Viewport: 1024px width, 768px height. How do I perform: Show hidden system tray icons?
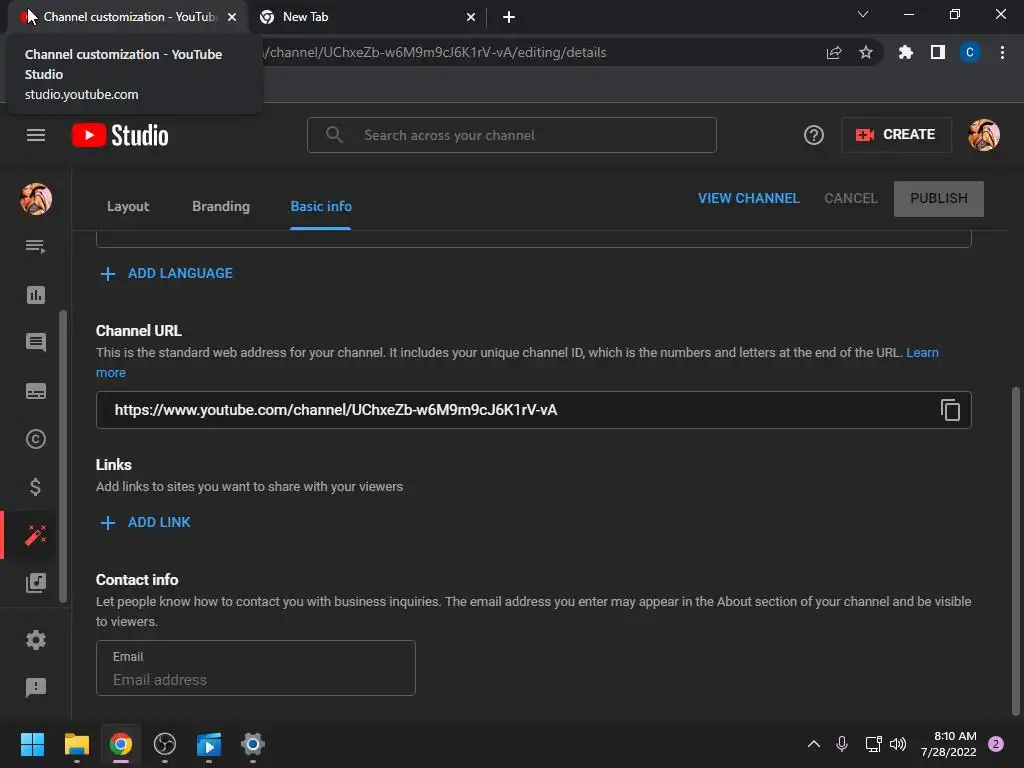(x=814, y=744)
